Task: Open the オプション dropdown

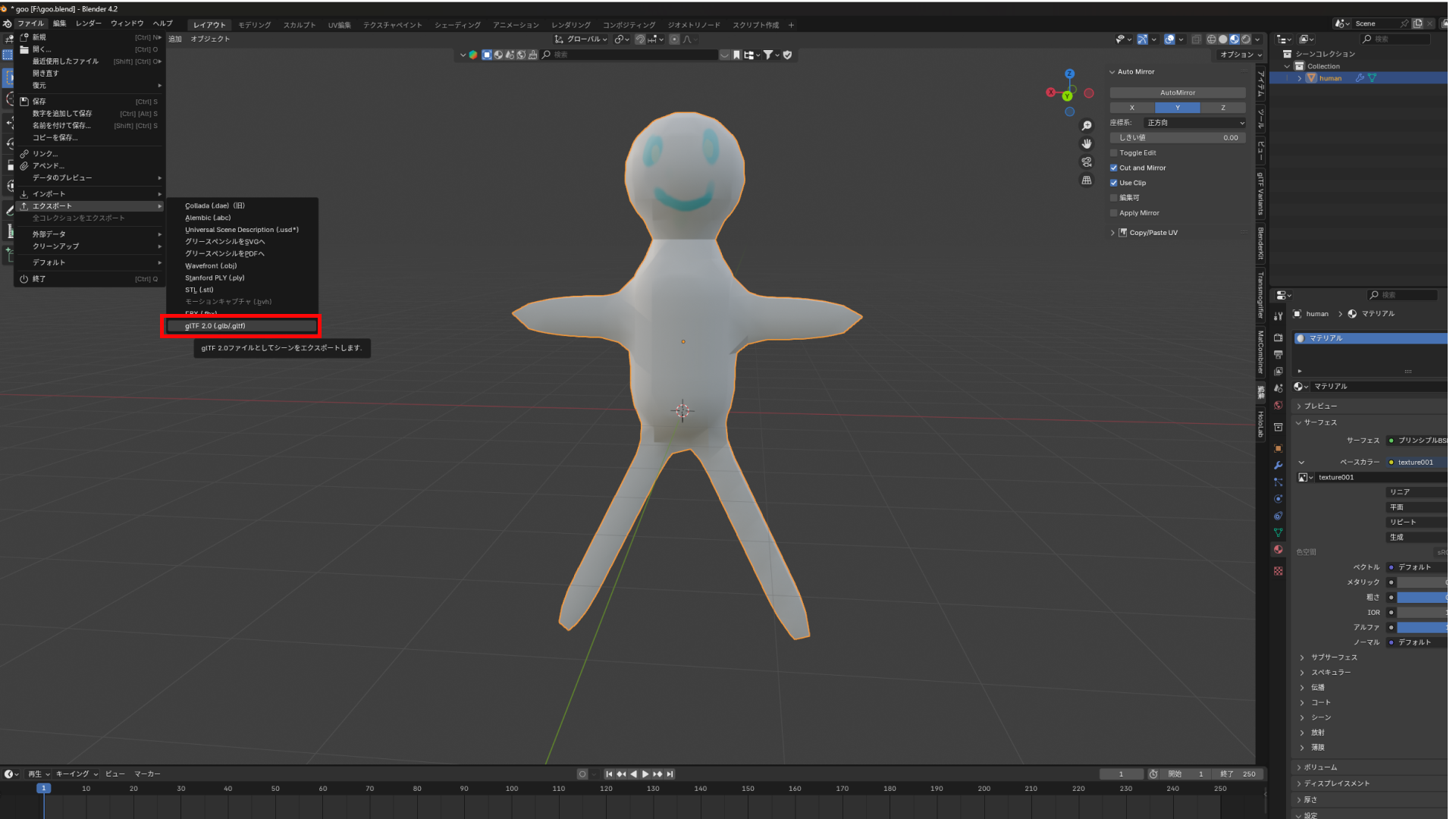Action: [1241, 55]
